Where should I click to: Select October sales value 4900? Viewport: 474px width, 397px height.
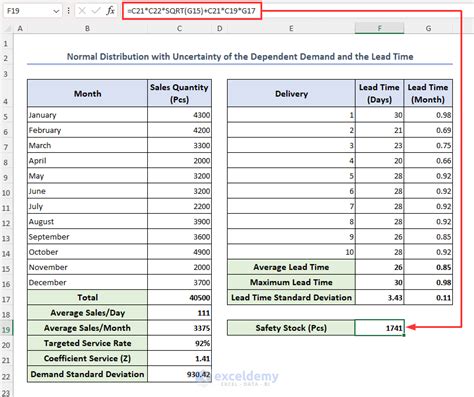point(179,252)
